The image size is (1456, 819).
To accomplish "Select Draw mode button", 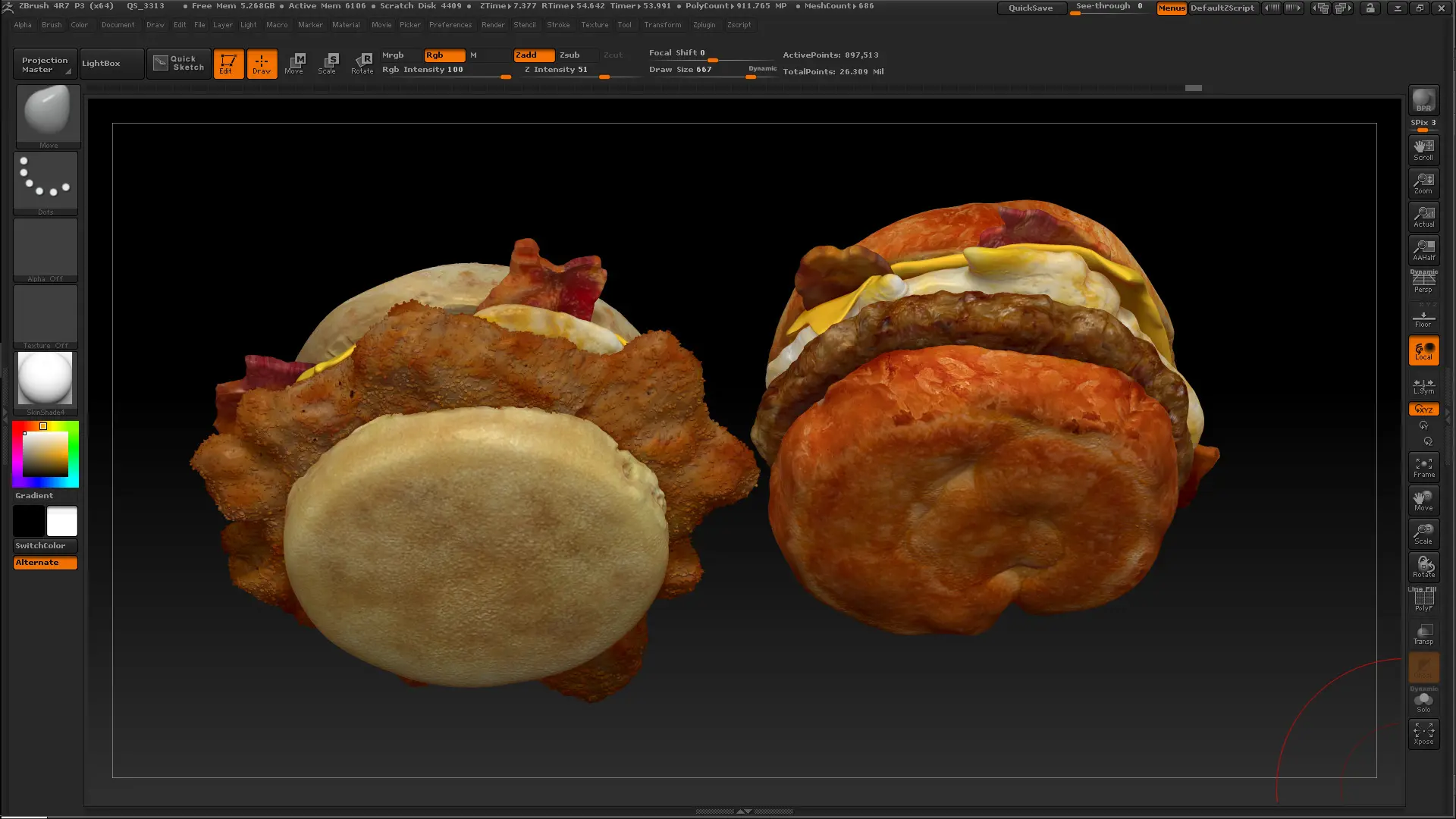I will point(262,64).
